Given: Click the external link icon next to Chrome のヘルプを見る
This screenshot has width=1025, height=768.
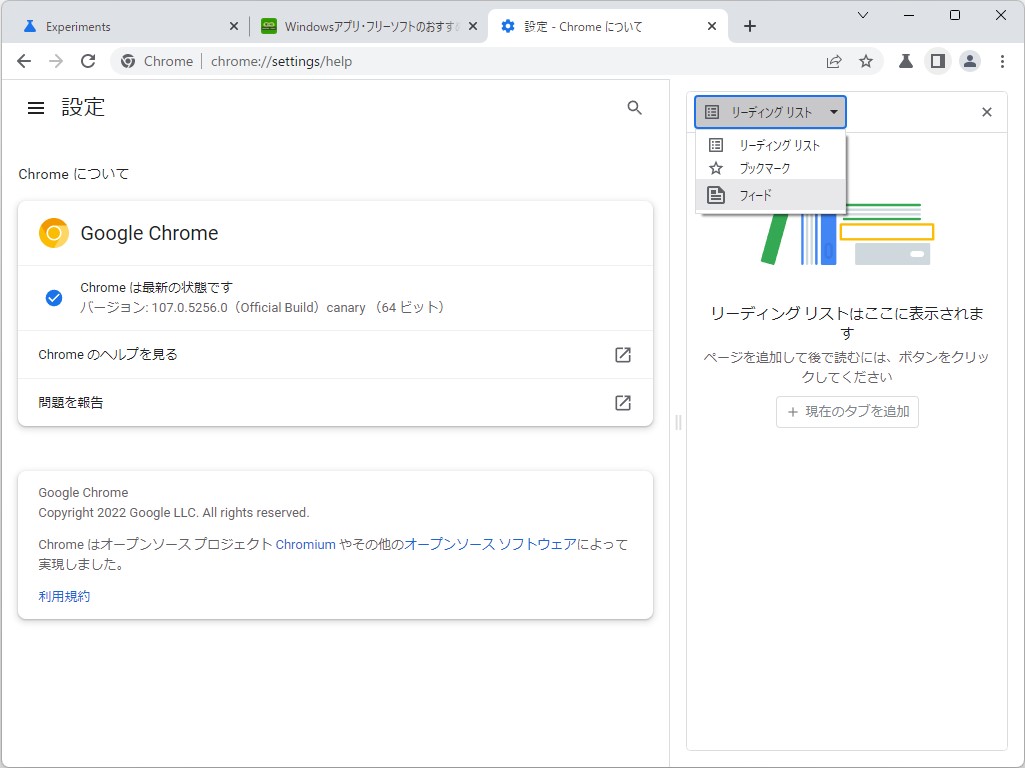Looking at the screenshot, I should coord(622,354).
